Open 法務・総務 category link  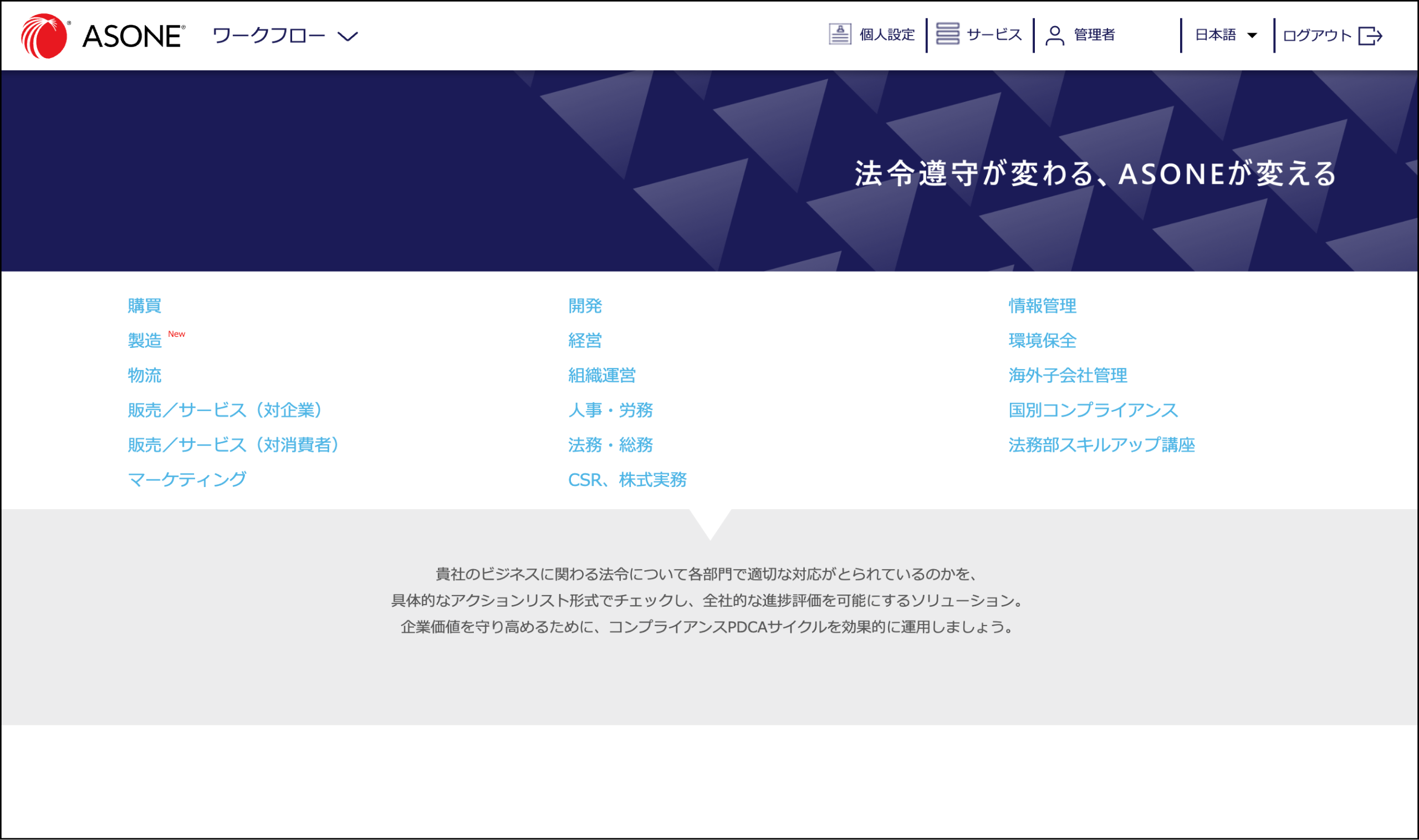610,445
